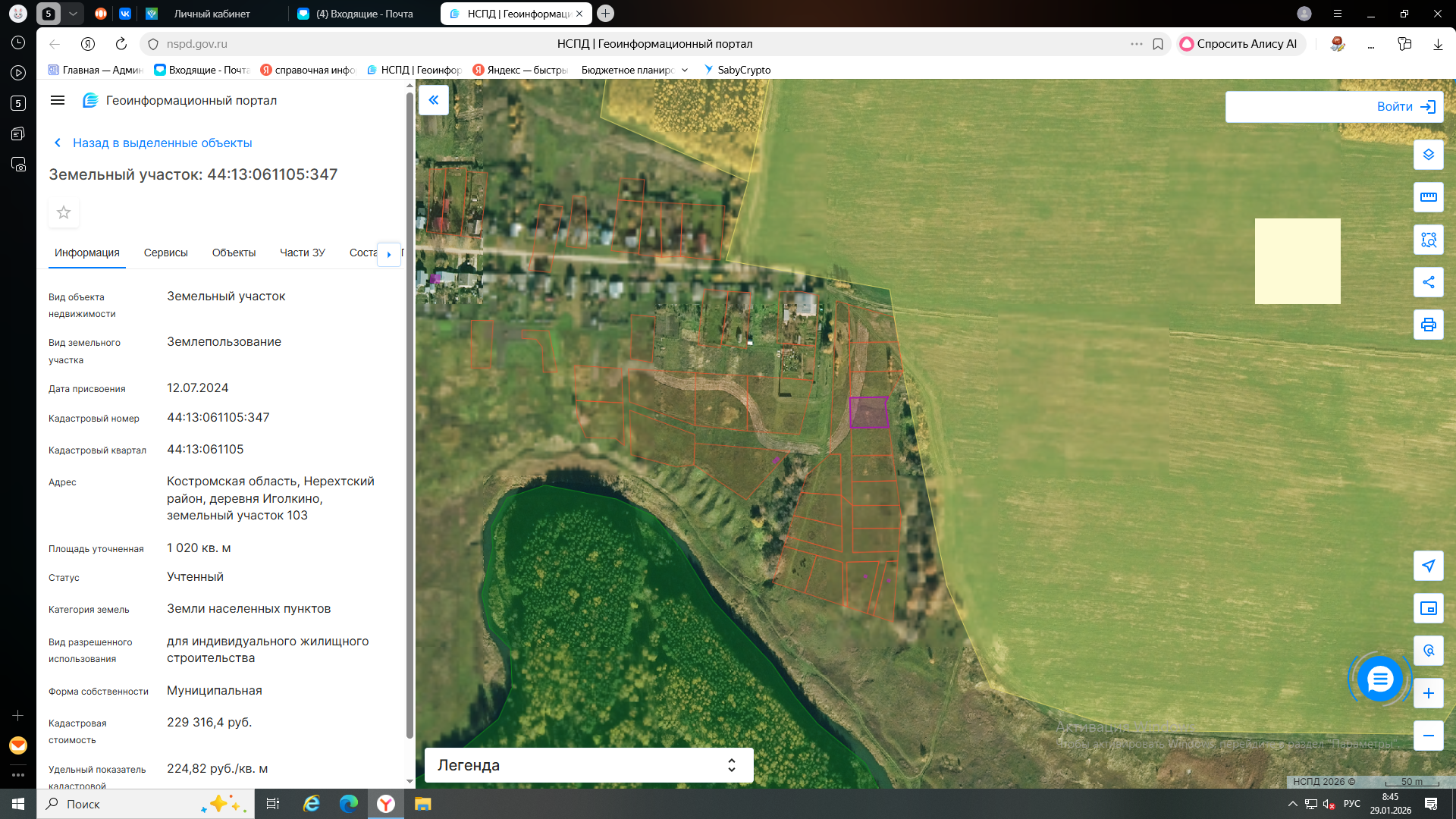Image resolution: width=1456 pixels, height=819 pixels.
Task: Toggle the mini-map overview button
Action: pyautogui.click(x=1428, y=608)
